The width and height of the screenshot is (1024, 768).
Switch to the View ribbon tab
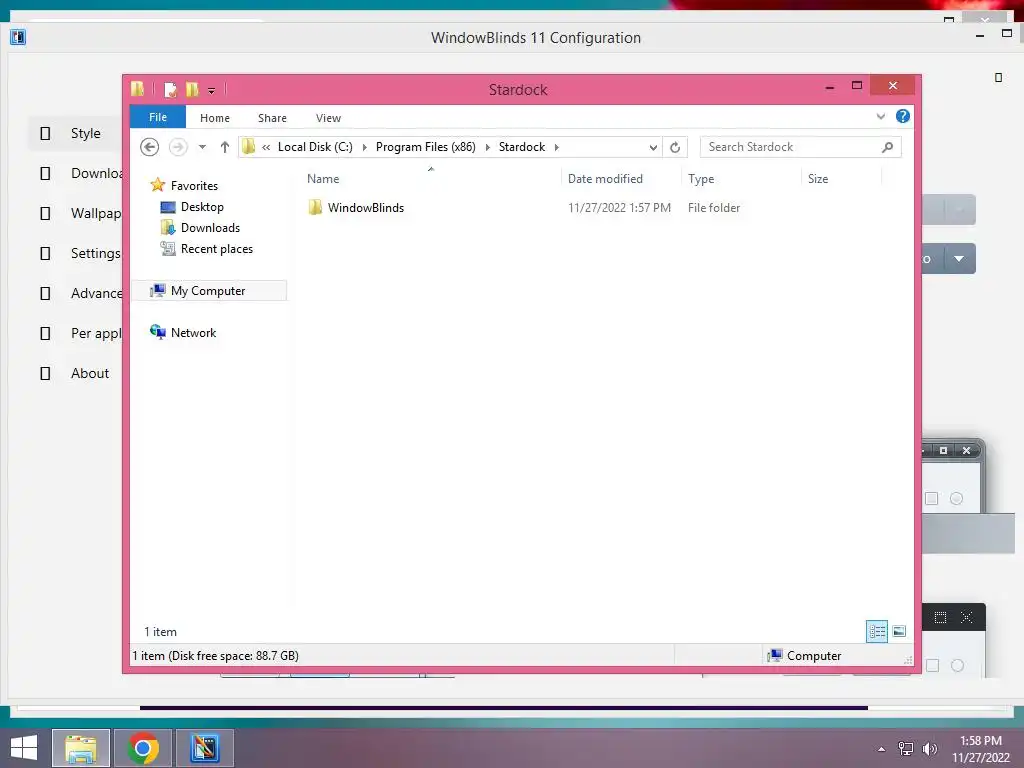[x=328, y=118]
